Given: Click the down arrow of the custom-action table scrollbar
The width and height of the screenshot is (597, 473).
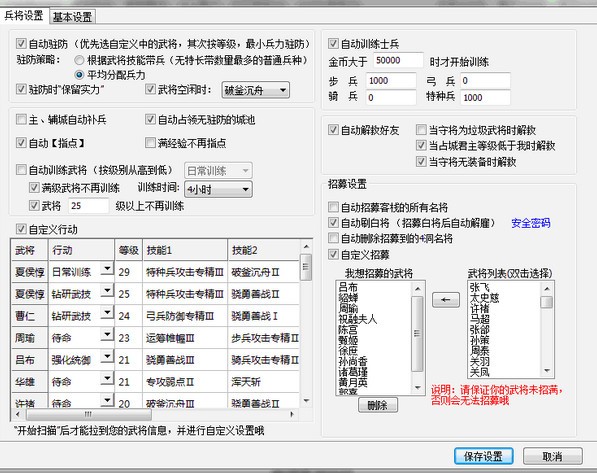Looking at the screenshot, I should [306, 401].
